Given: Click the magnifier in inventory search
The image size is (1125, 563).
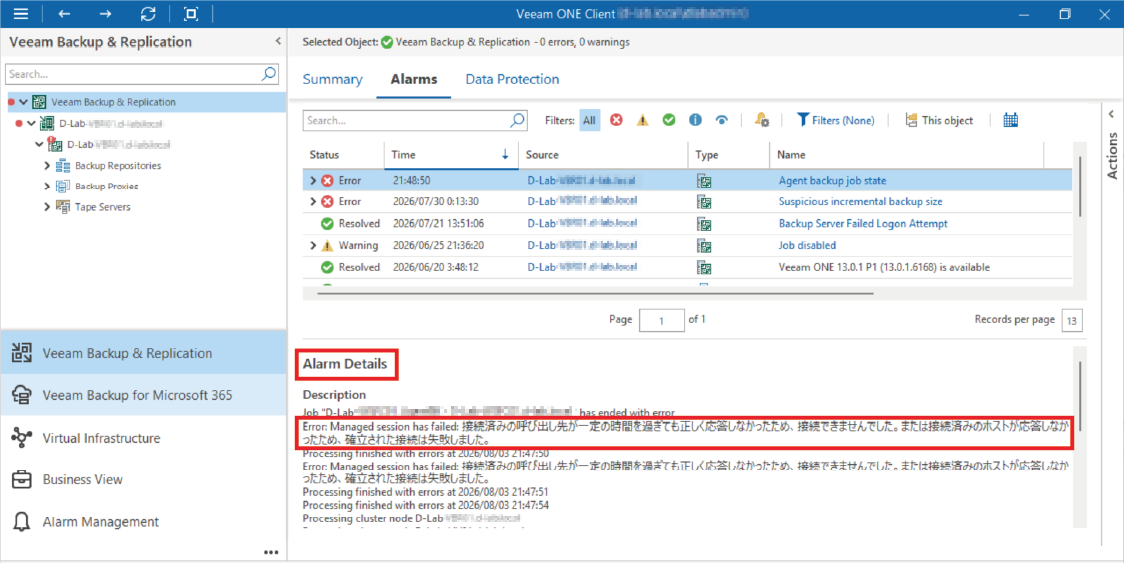Looking at the screenshot, I should (269, 74).
